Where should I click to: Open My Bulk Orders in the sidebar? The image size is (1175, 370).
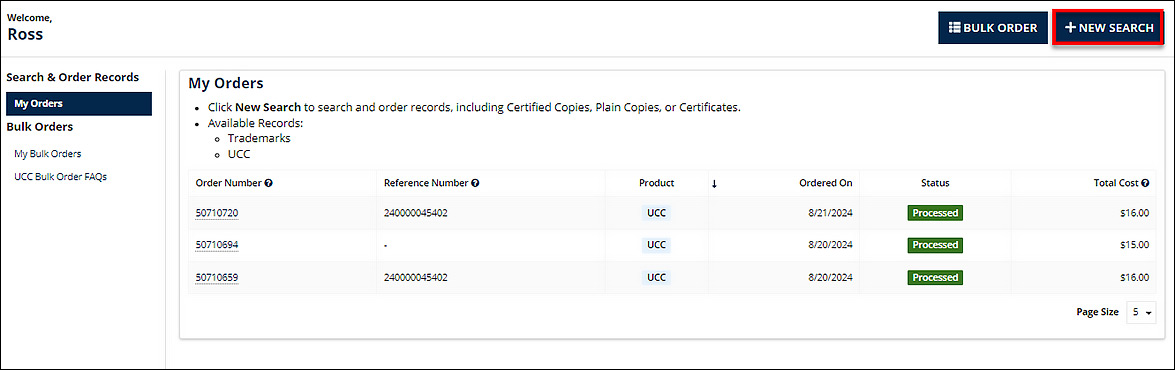pos(48,154)
